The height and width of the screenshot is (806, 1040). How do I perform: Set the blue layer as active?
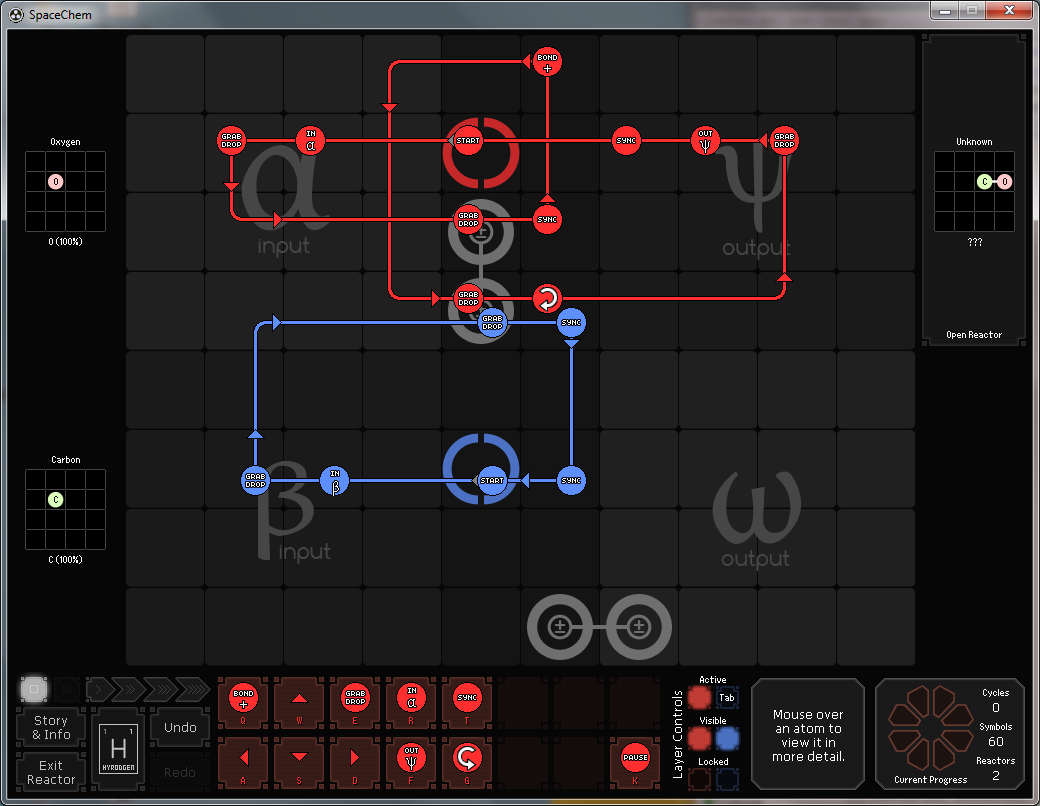(727, 697)
